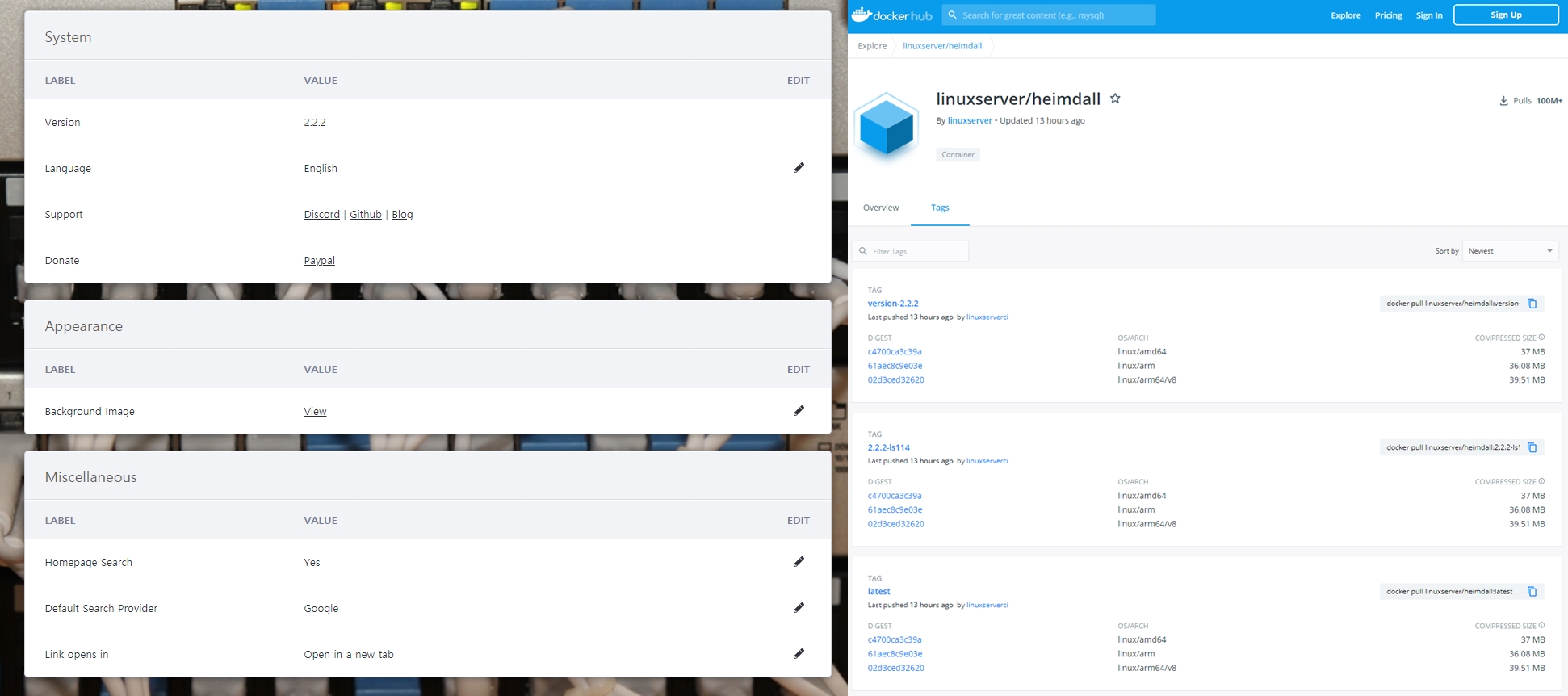This screenshot has width=1568, height=696.
Task: Edit Homepage Search pencil icon
Action: coord(799,562)
